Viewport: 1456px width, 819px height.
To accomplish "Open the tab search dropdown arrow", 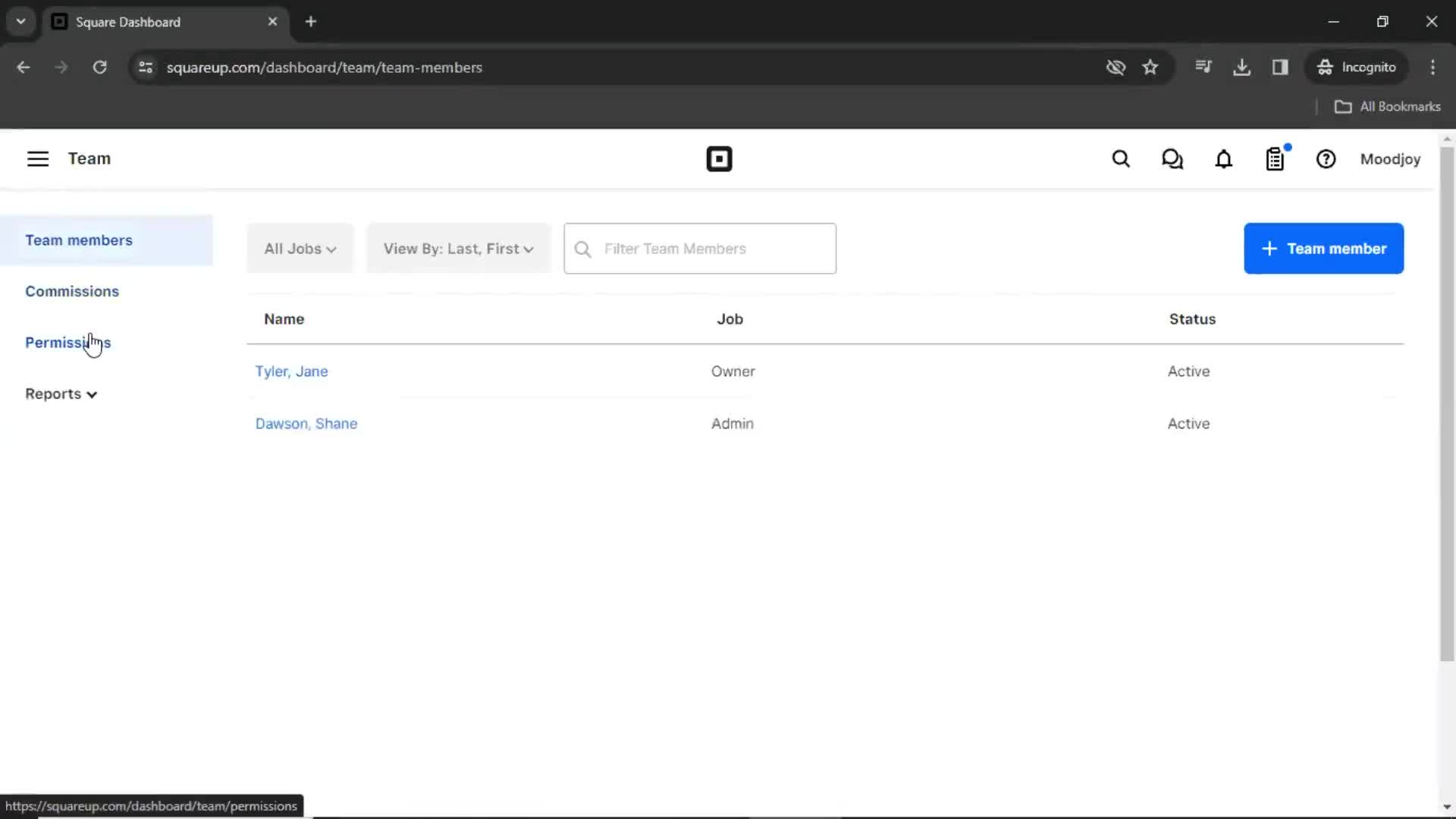I will coord(21,22).
